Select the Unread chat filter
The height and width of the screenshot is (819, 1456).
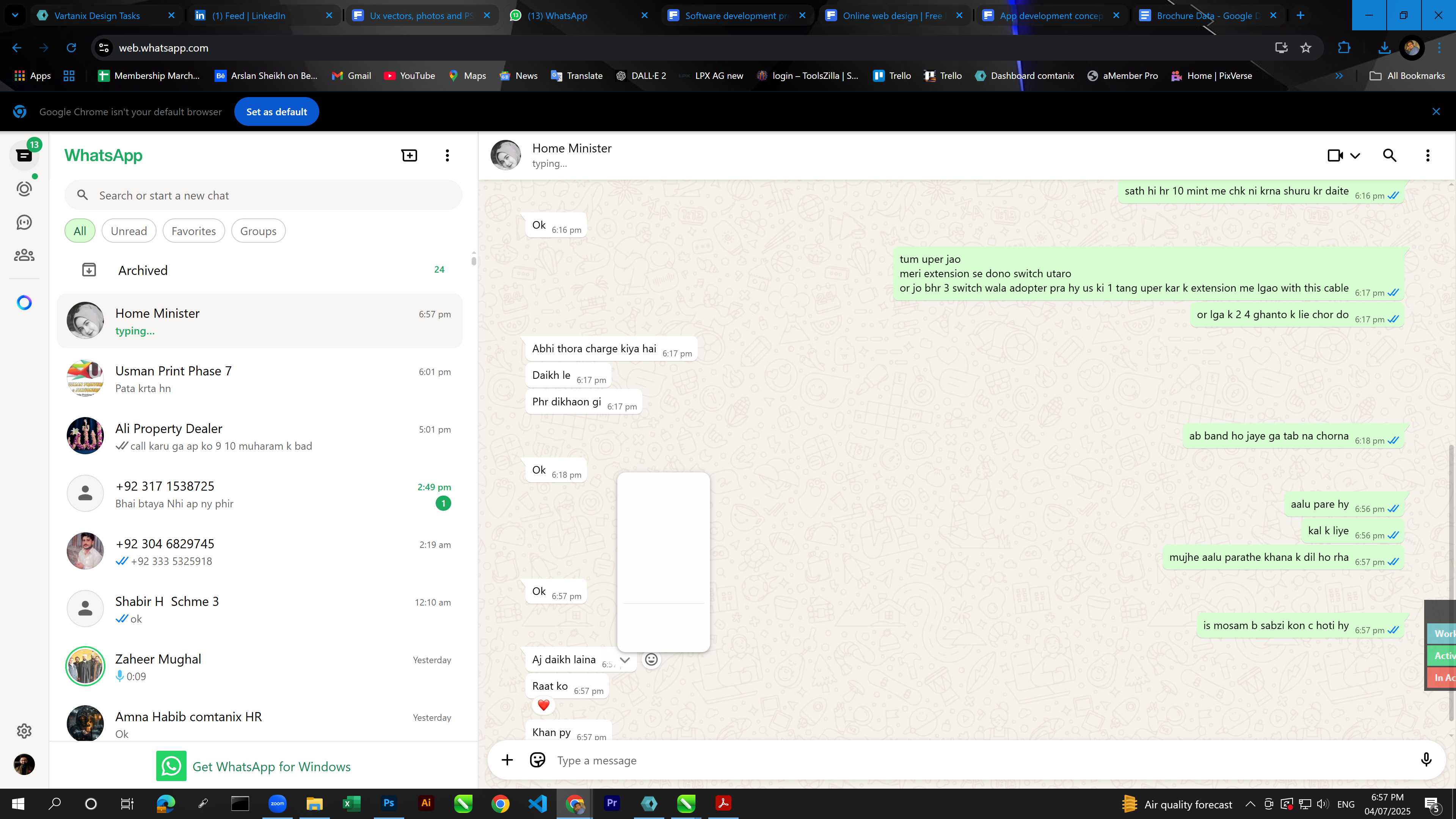[129, 231]
